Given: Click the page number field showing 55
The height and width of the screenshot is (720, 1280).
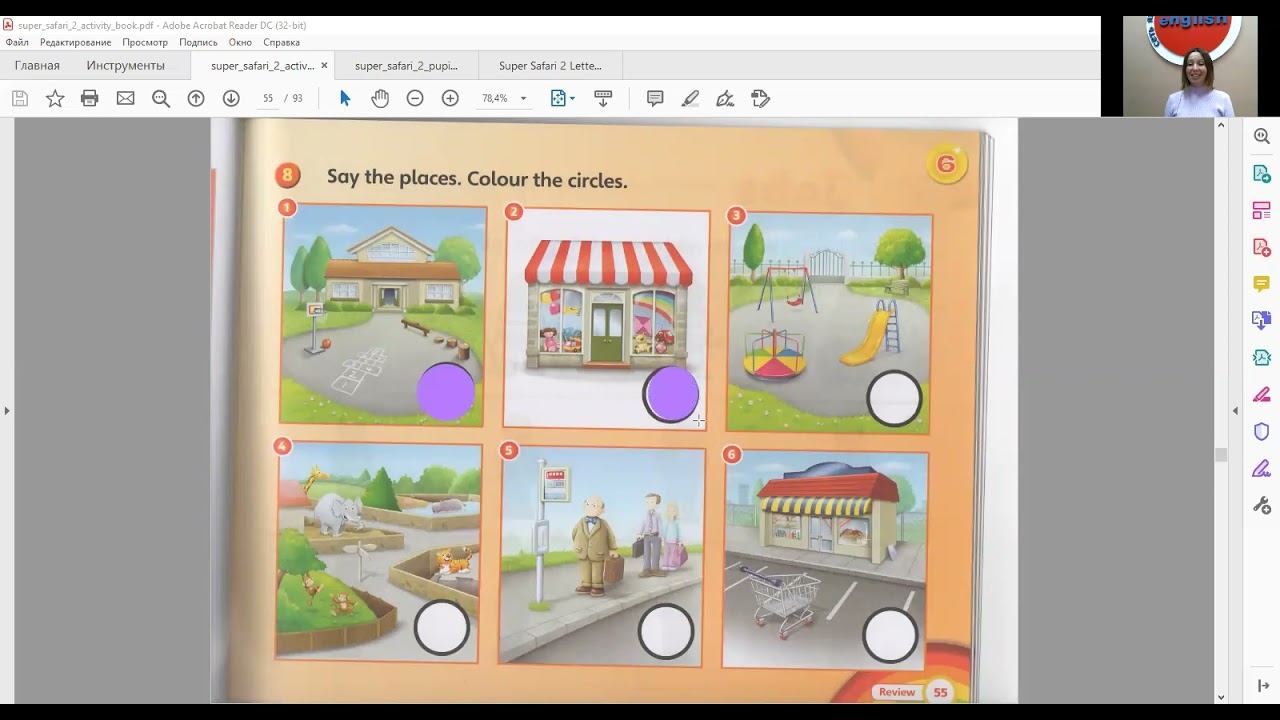Looking at the screenshot, I should [x=267, y=98].
